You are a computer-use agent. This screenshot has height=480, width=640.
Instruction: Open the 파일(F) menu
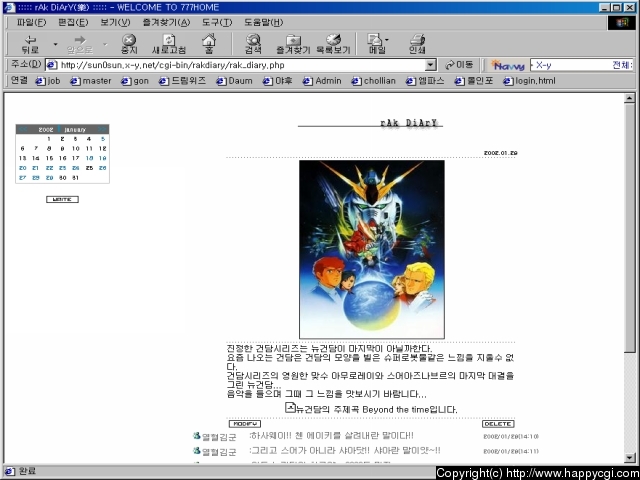31,22
